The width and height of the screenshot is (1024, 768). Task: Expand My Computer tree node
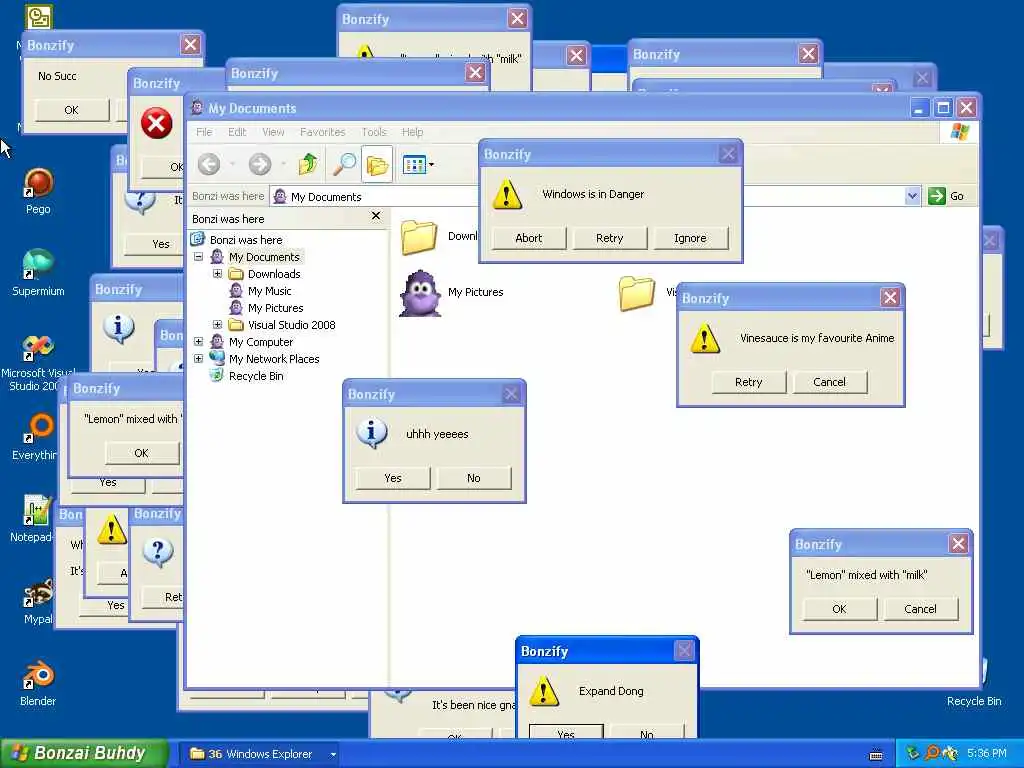tap(199, 342)
